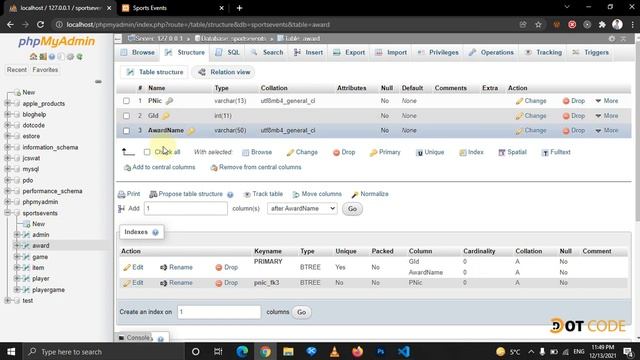The width and height of the screenshot is (640, 360).
Task: Open More menu for PNic column
Action: [x=607, y=101]
